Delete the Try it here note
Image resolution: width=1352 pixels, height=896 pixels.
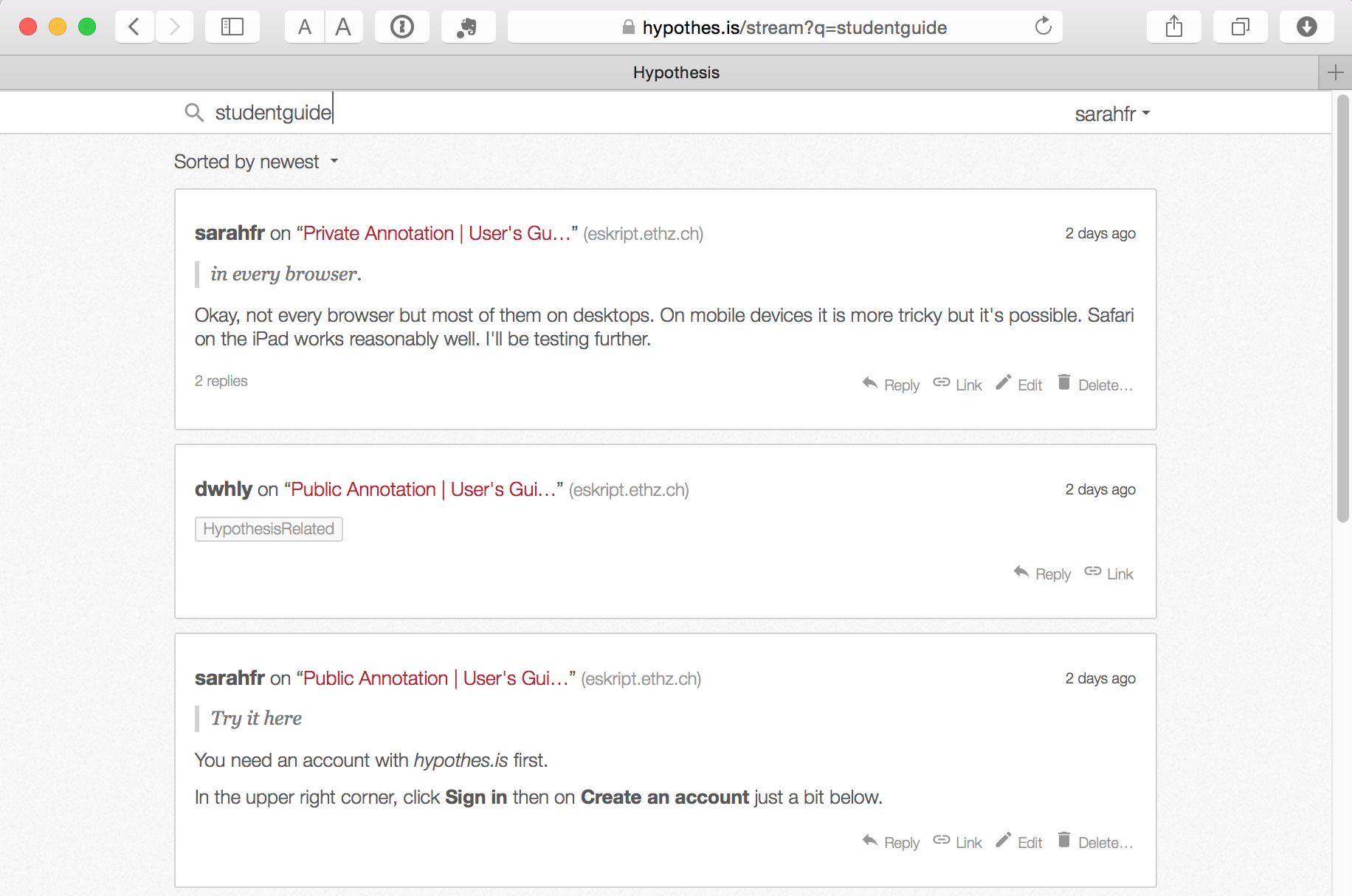(x=1094, y=842)
